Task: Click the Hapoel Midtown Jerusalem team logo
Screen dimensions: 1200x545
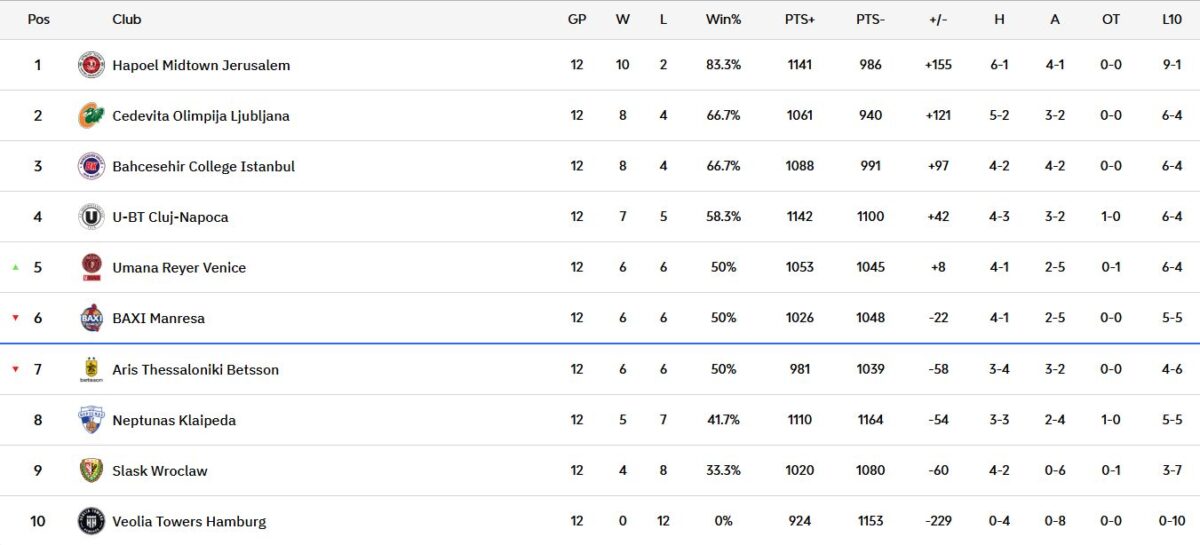Action: pos(91,65)
